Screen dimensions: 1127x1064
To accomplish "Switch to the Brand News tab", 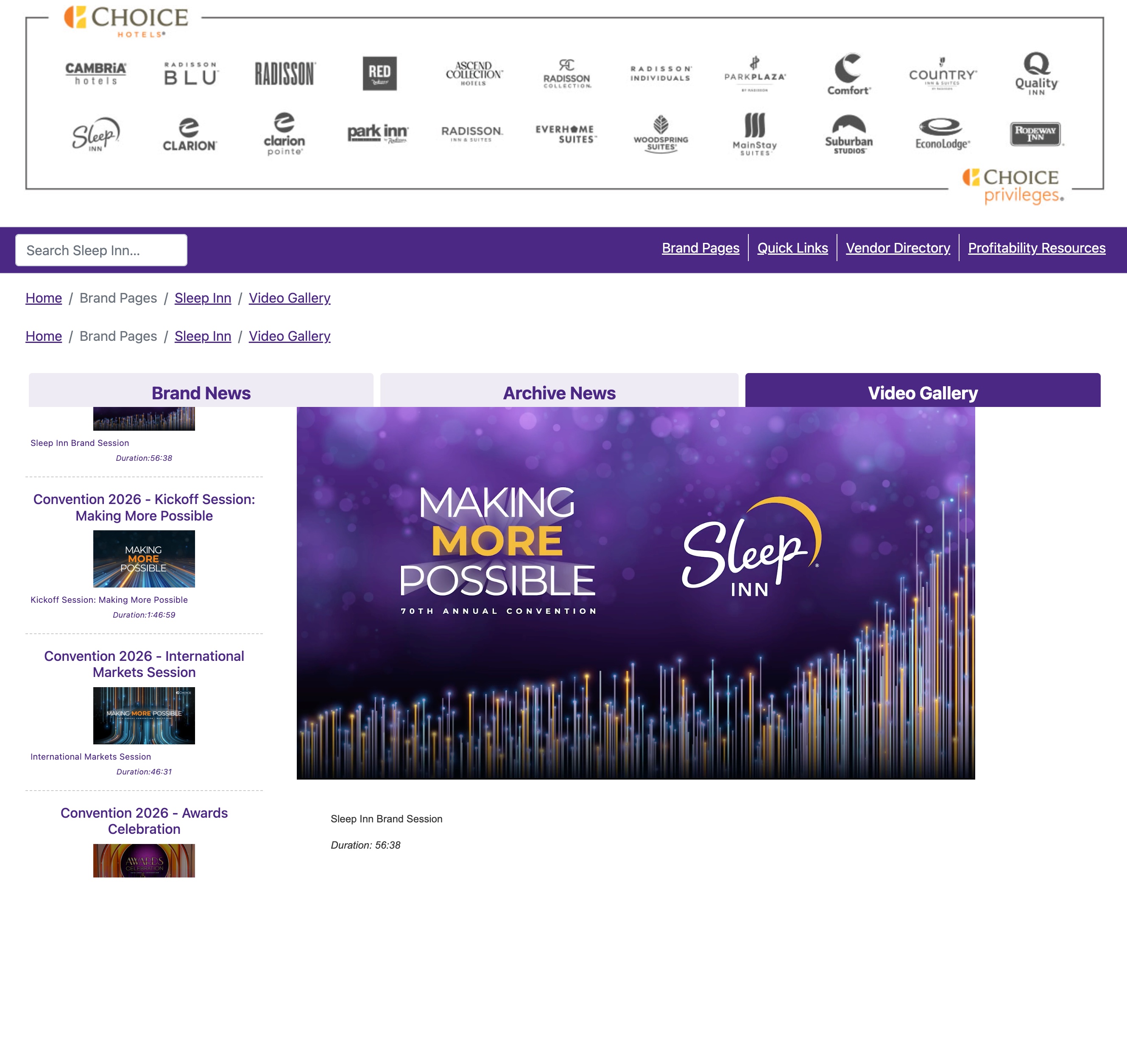I will (x=201, y=390).
